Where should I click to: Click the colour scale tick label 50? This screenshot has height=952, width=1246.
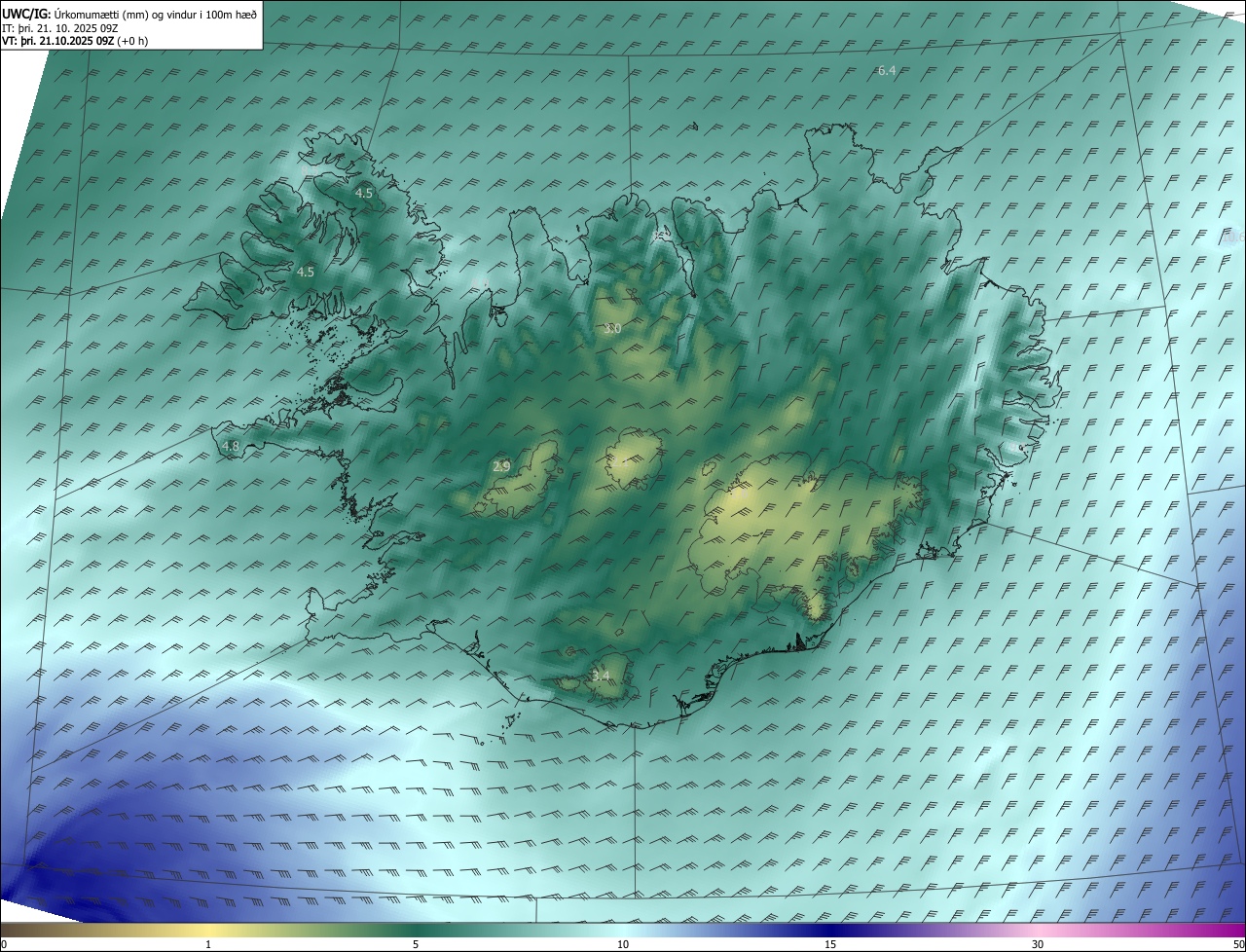tap(1237, 944)
